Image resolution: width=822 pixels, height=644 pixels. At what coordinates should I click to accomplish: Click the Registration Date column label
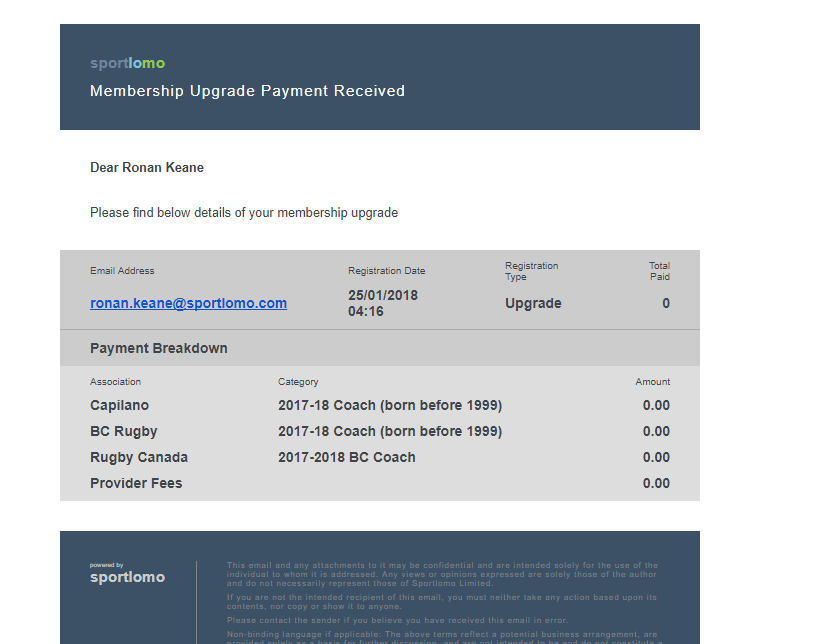tap(386, 271)
